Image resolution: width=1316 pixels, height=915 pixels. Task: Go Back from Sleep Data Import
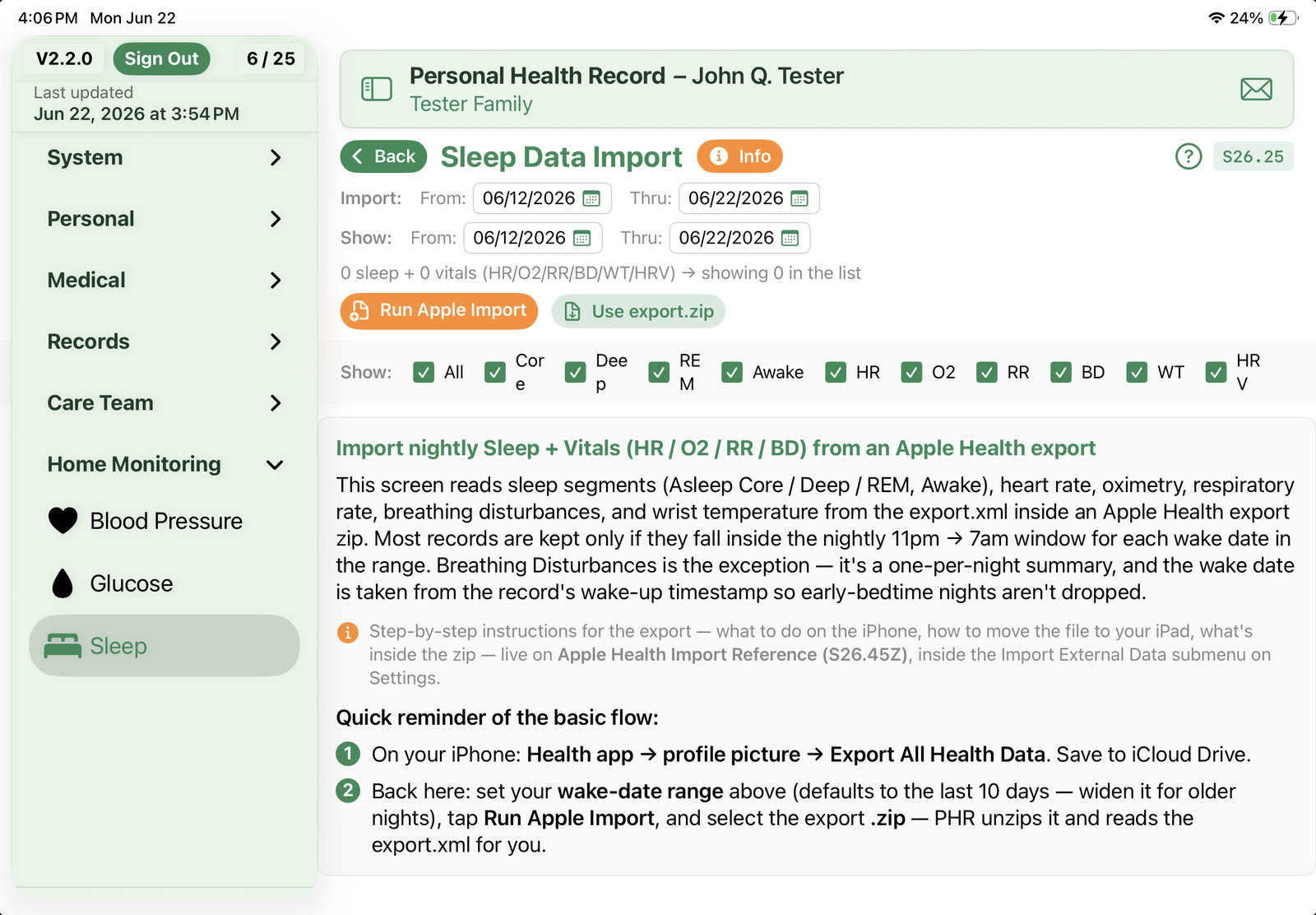[x=383, y=156]
